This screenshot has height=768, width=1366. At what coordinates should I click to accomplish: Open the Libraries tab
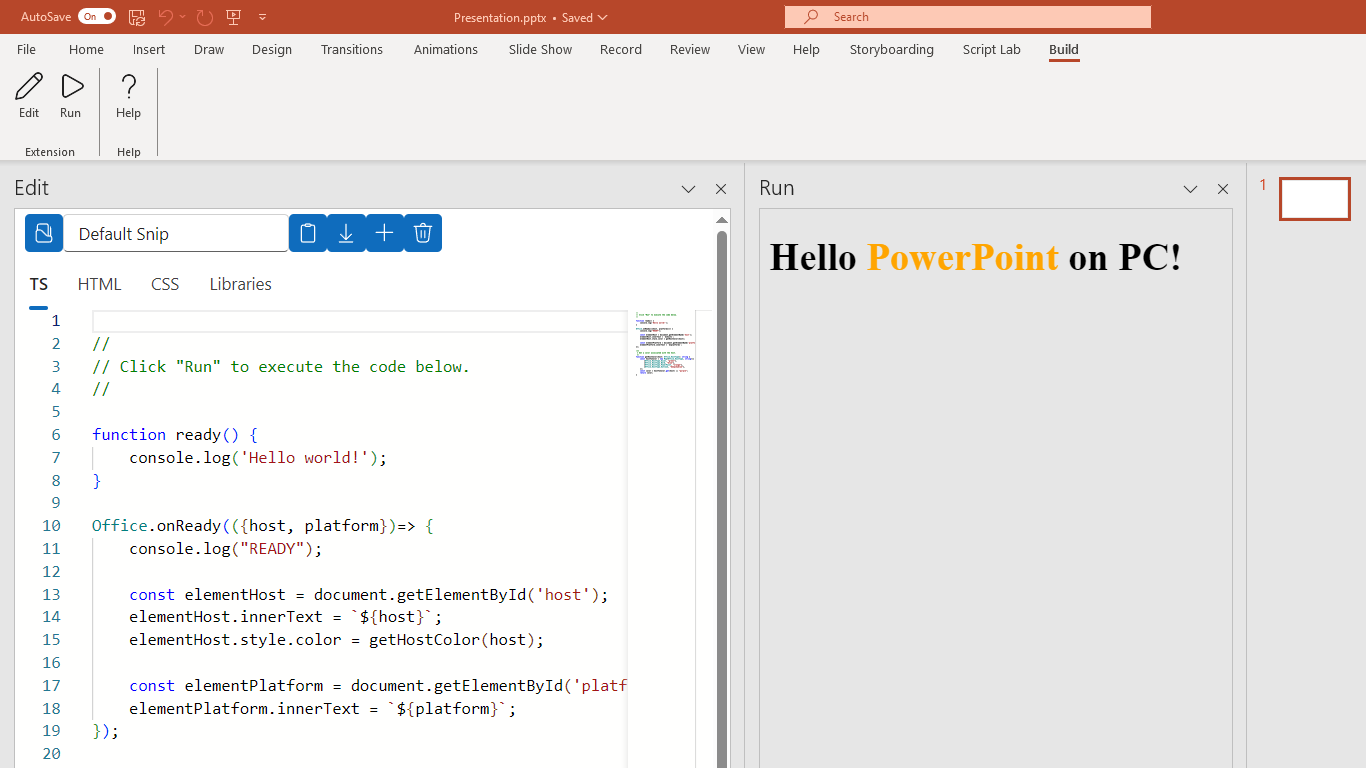tap(241, 284)
